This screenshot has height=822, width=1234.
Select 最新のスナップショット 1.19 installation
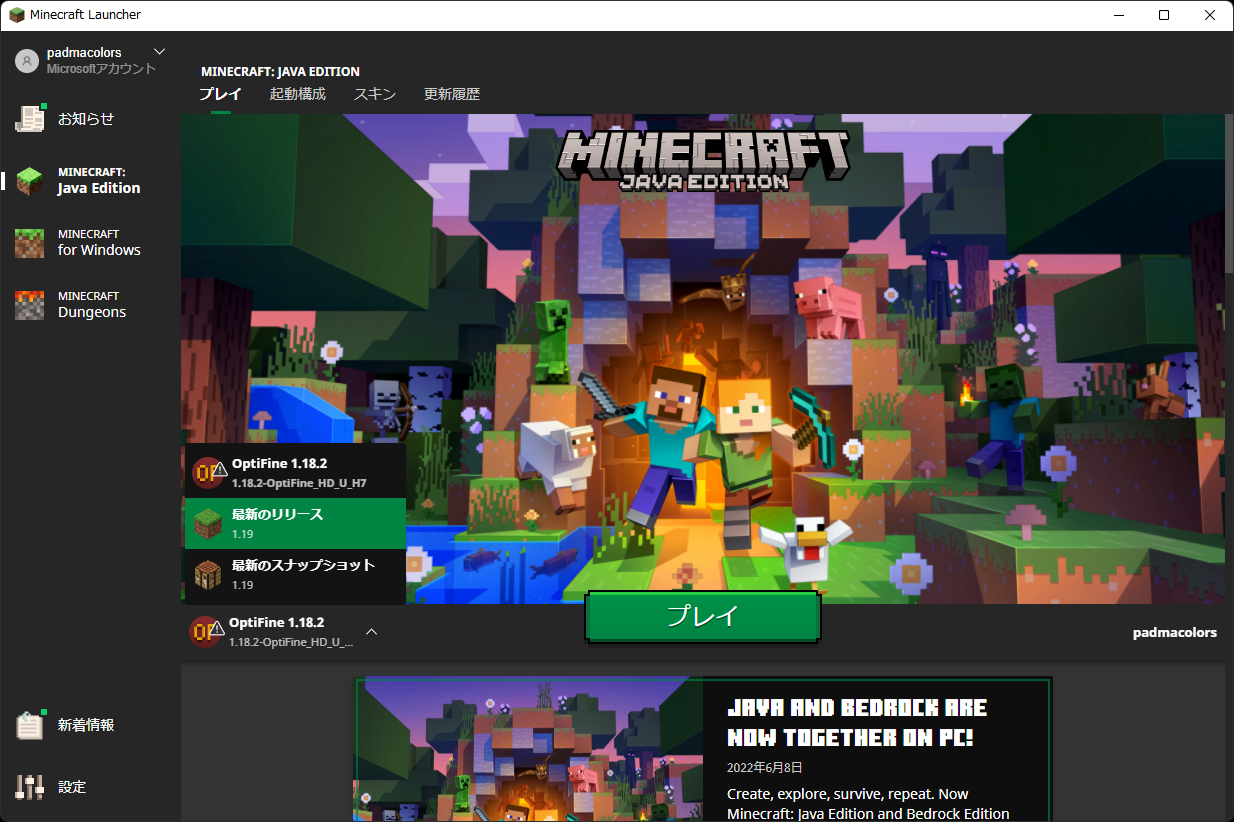tap(295, 574)
